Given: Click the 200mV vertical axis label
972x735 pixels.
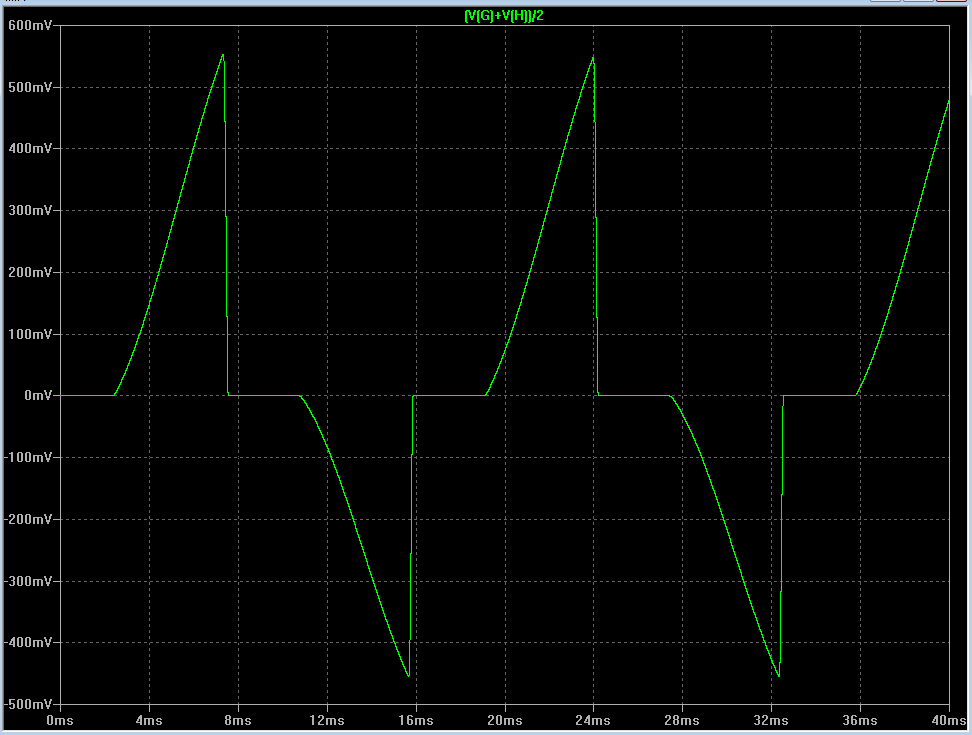Looking at the screenshot, I should click(30, 273).
